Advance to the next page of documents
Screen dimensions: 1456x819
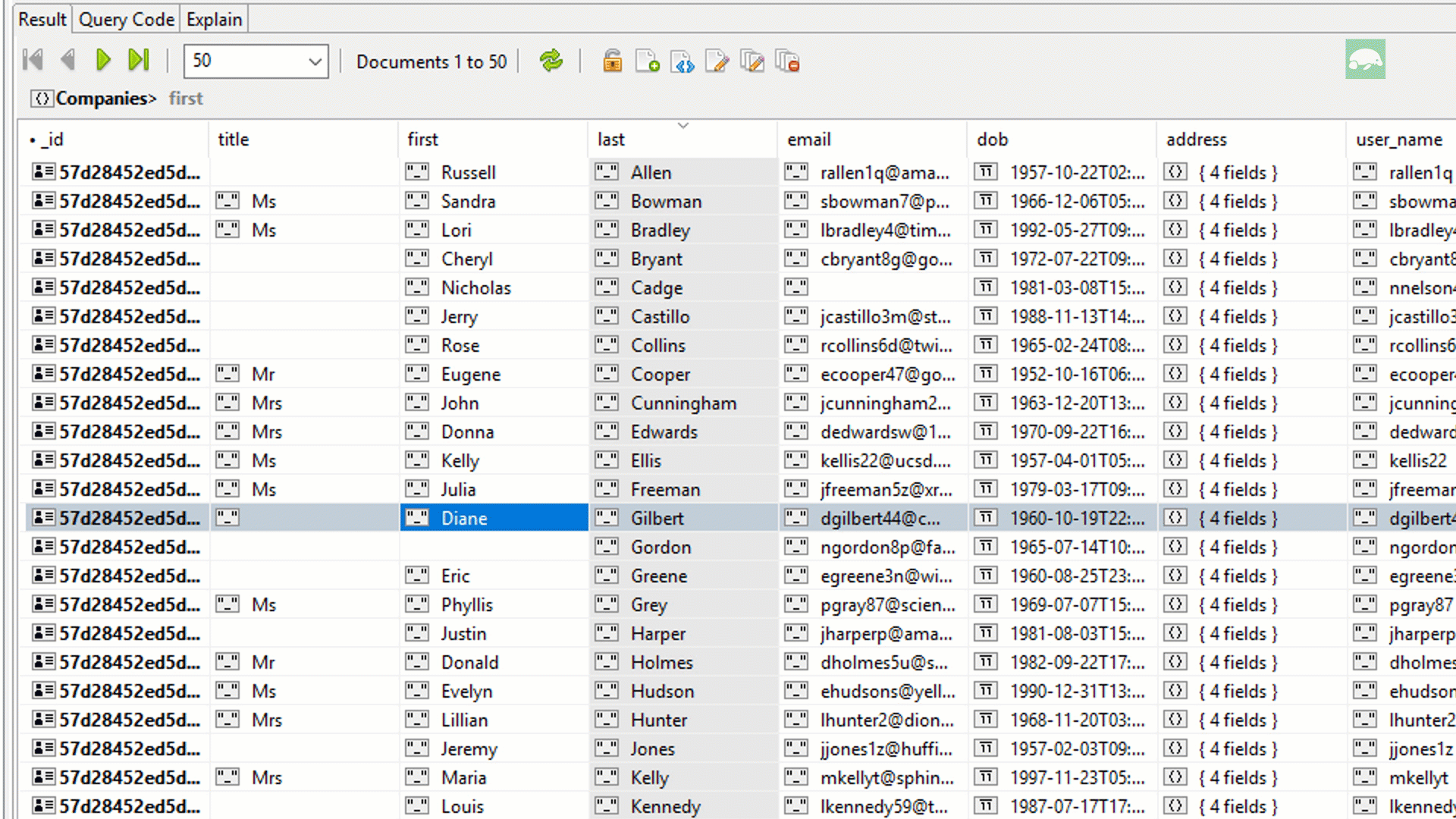(103, 60)
